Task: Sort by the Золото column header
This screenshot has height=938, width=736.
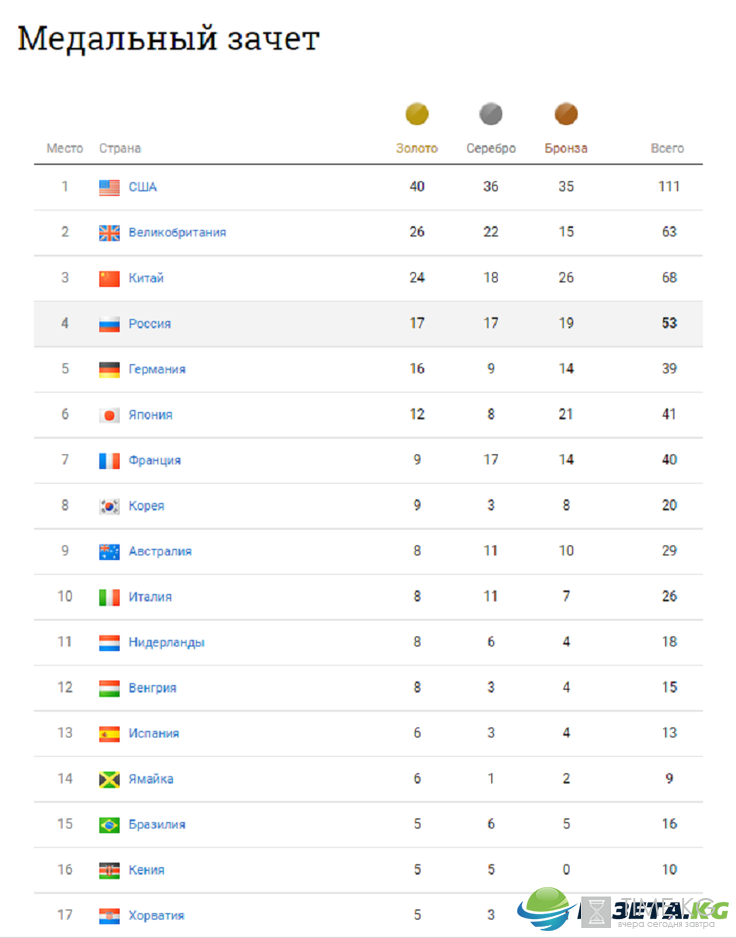Action: 416,148
